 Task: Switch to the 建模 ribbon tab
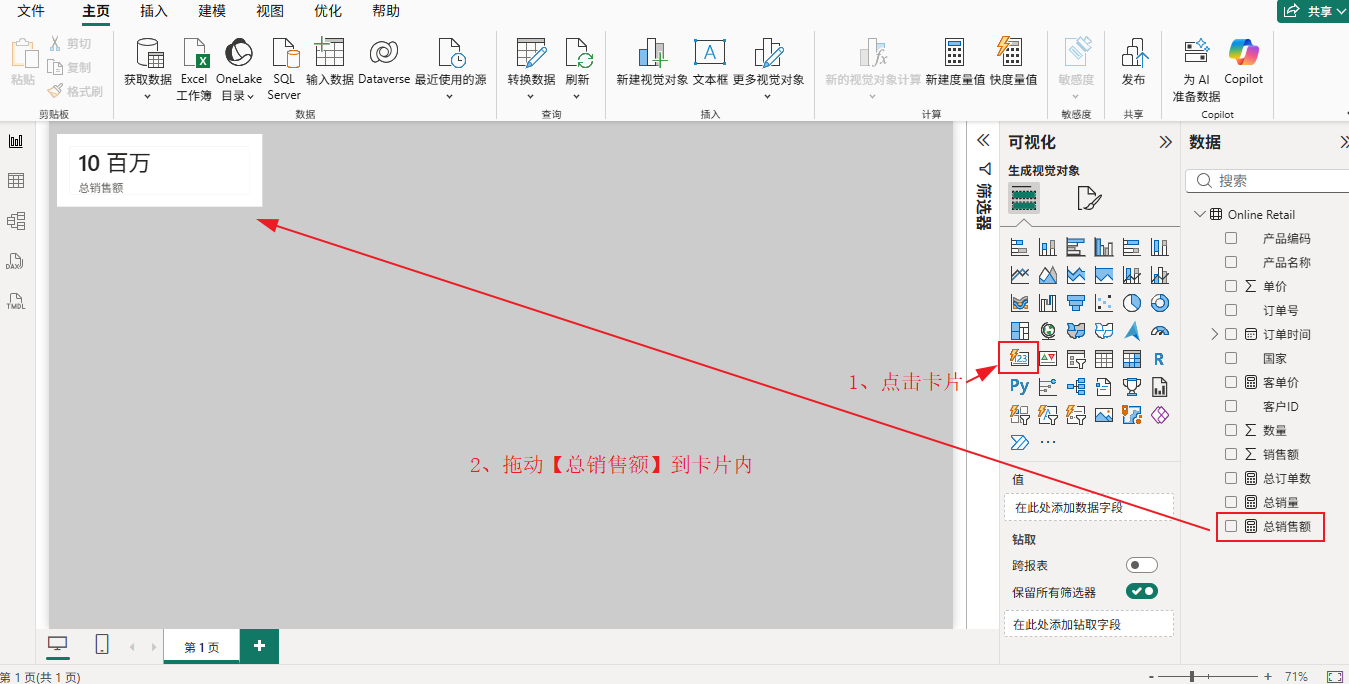[x=212, y=11]
